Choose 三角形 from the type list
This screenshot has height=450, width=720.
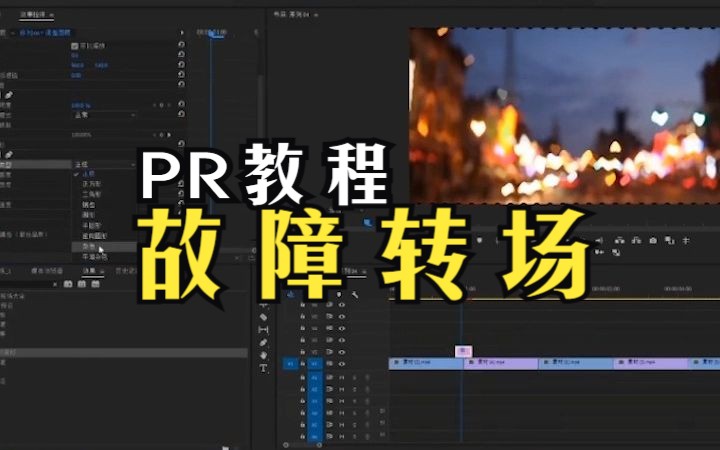coord(91,195)
